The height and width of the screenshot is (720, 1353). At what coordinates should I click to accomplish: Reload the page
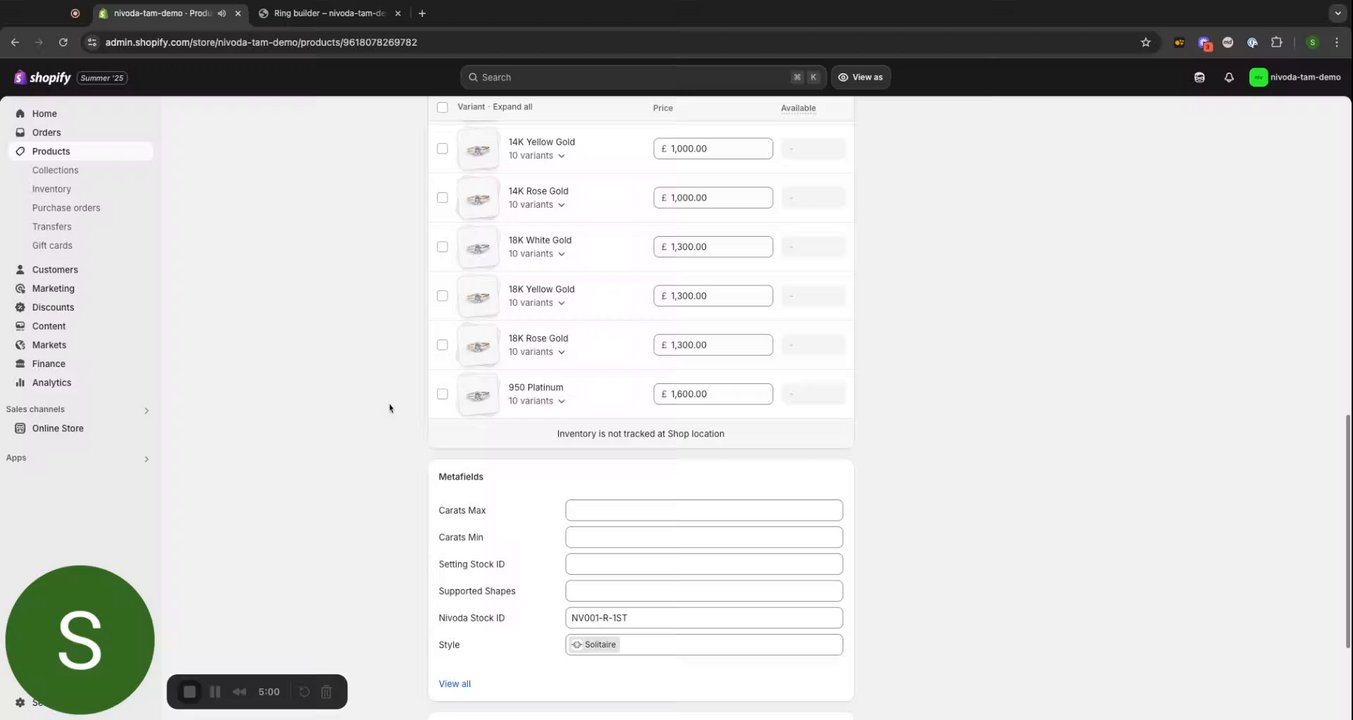coord(63,42)
